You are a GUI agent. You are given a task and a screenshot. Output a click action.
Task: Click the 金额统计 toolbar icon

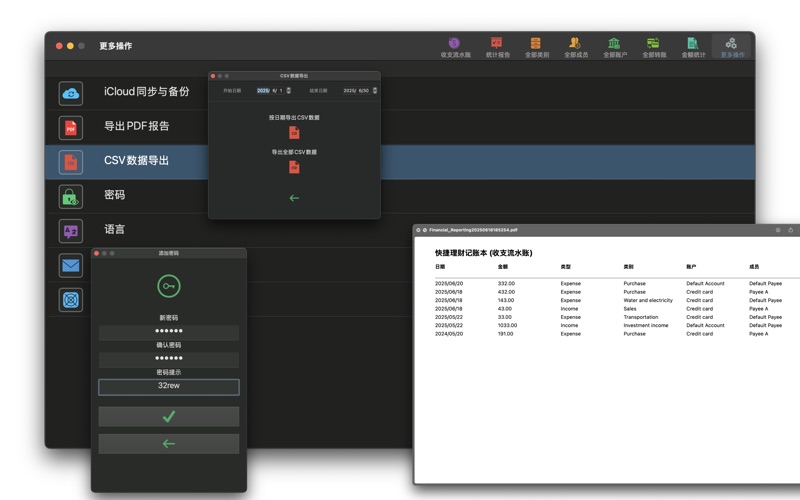point(692,46)
